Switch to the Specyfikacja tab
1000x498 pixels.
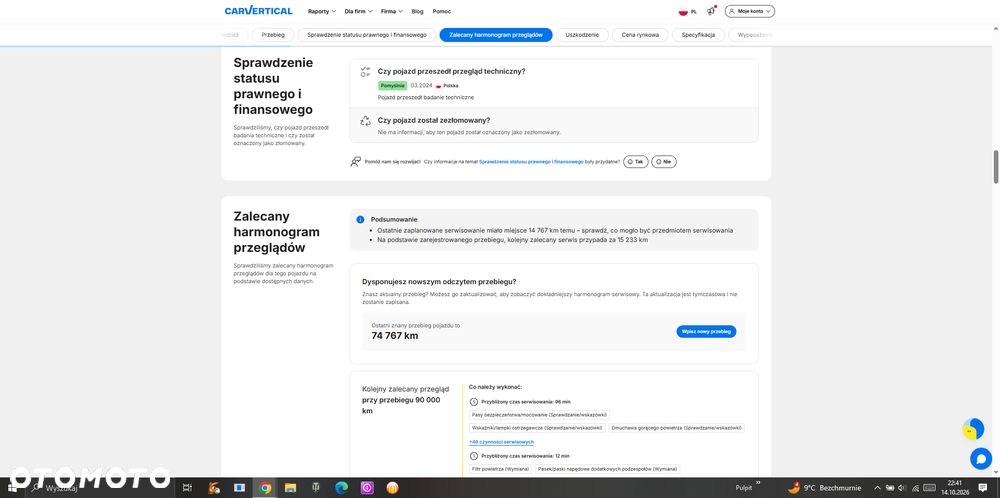[x=698, y=35]
